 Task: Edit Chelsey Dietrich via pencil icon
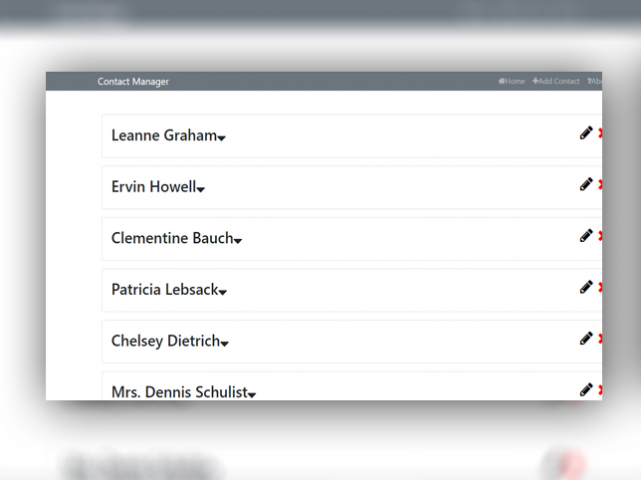[586, 339]
